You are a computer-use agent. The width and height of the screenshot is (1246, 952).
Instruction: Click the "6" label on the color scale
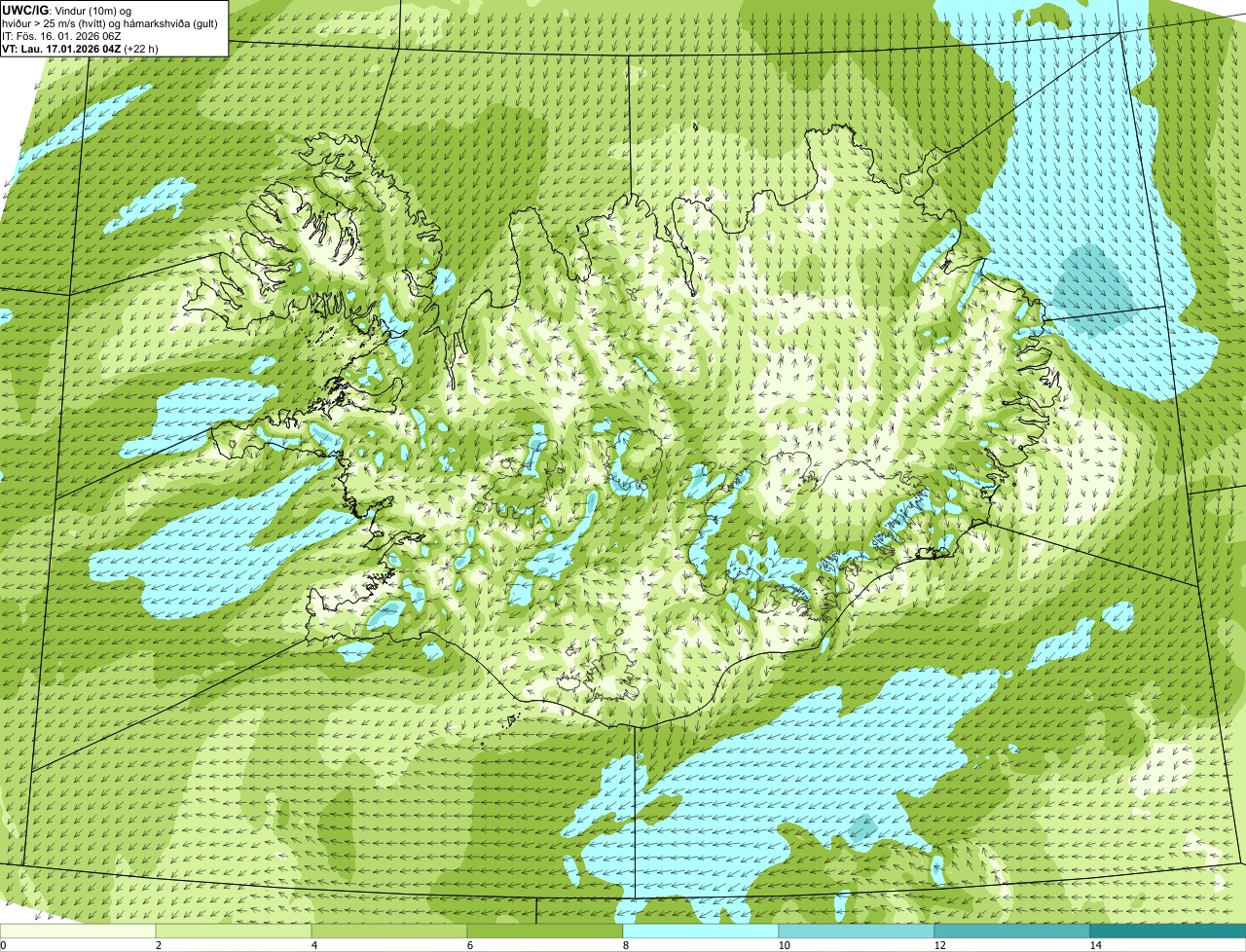(469, 945)
